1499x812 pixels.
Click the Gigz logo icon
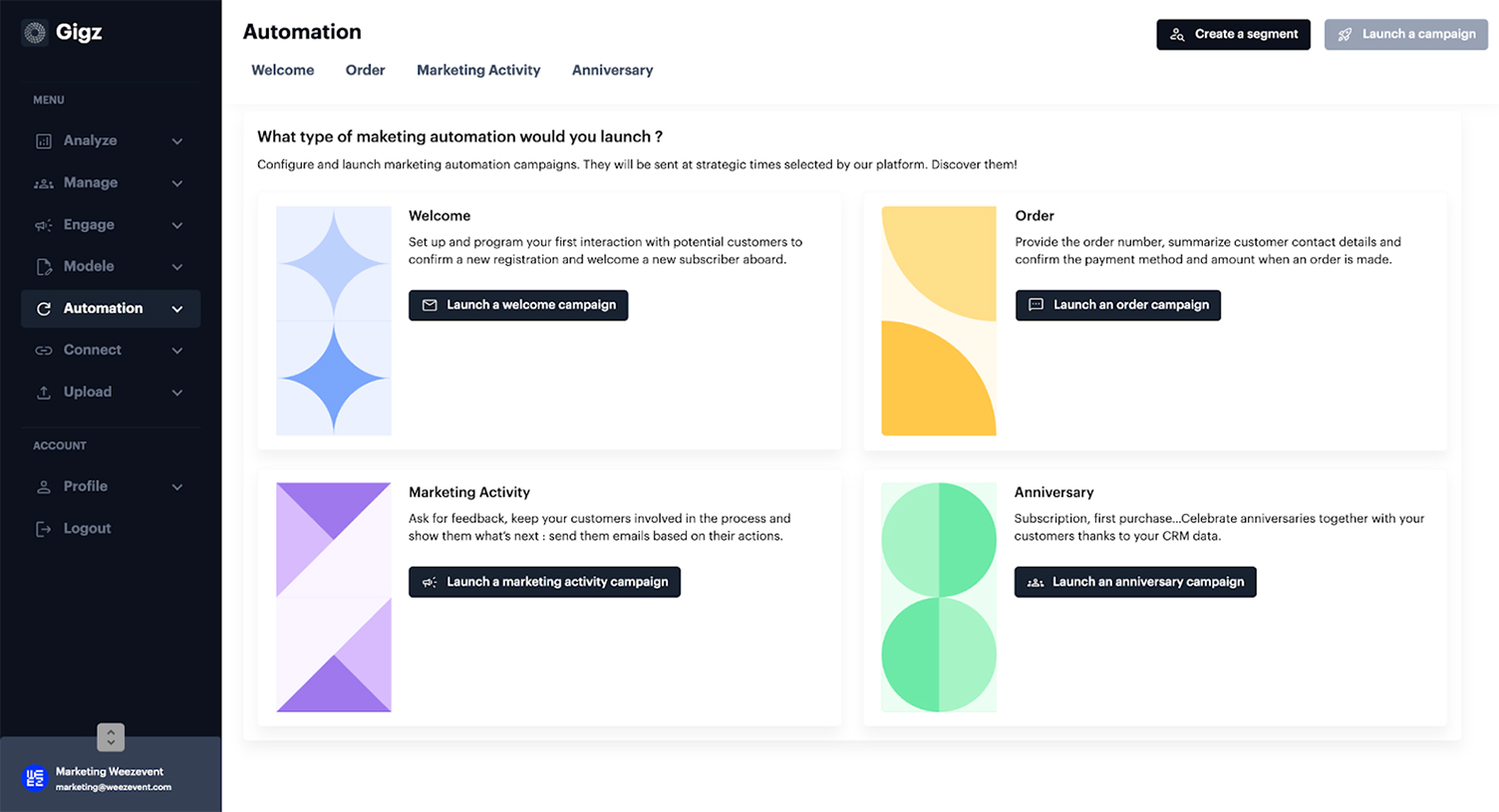[x=35, y=33]
